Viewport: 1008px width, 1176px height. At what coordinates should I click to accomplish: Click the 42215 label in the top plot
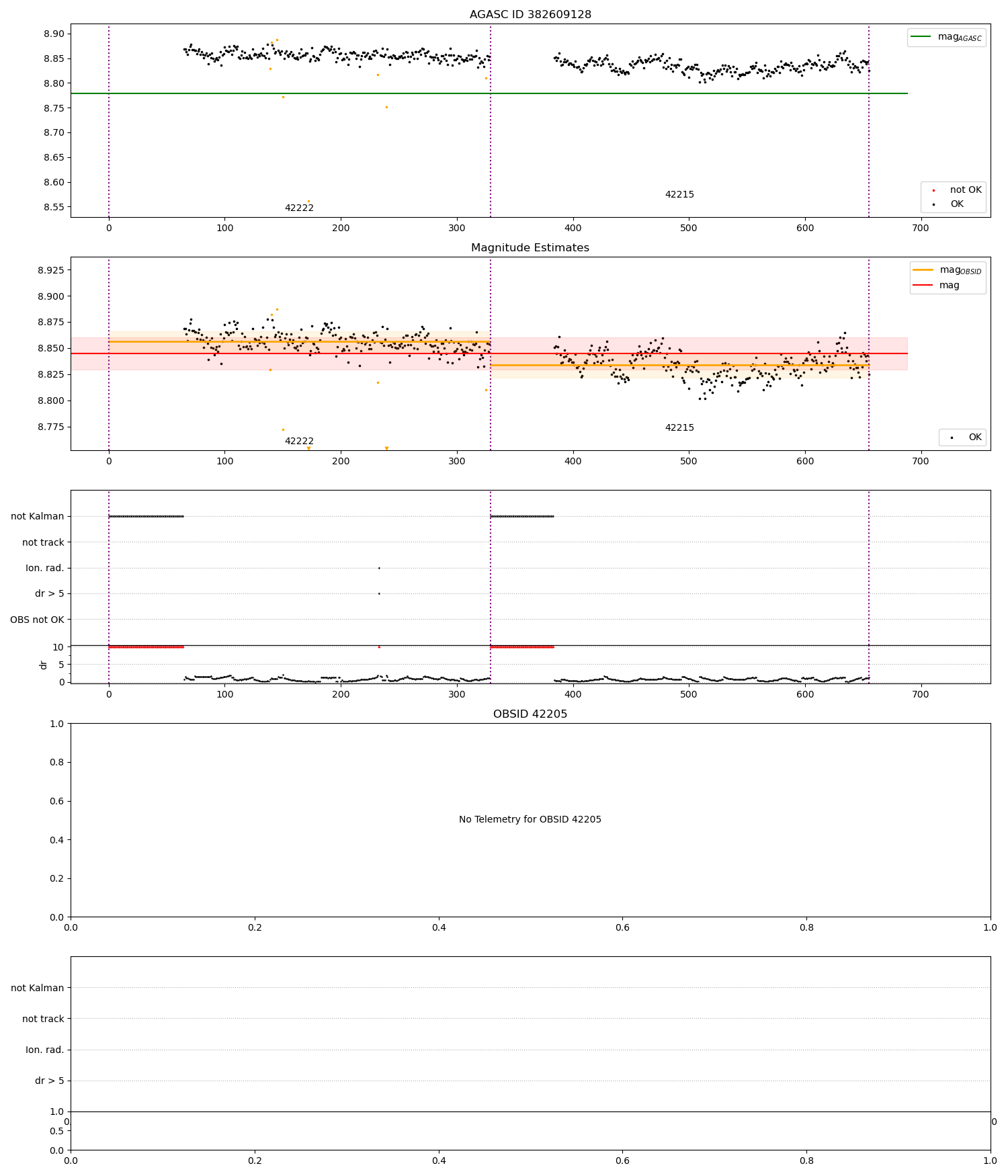click(679, 194)
